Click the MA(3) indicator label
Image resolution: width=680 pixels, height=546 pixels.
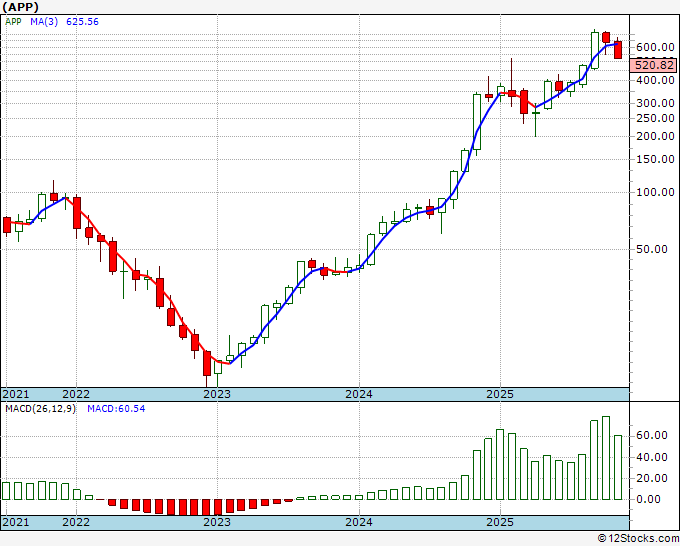44,21
